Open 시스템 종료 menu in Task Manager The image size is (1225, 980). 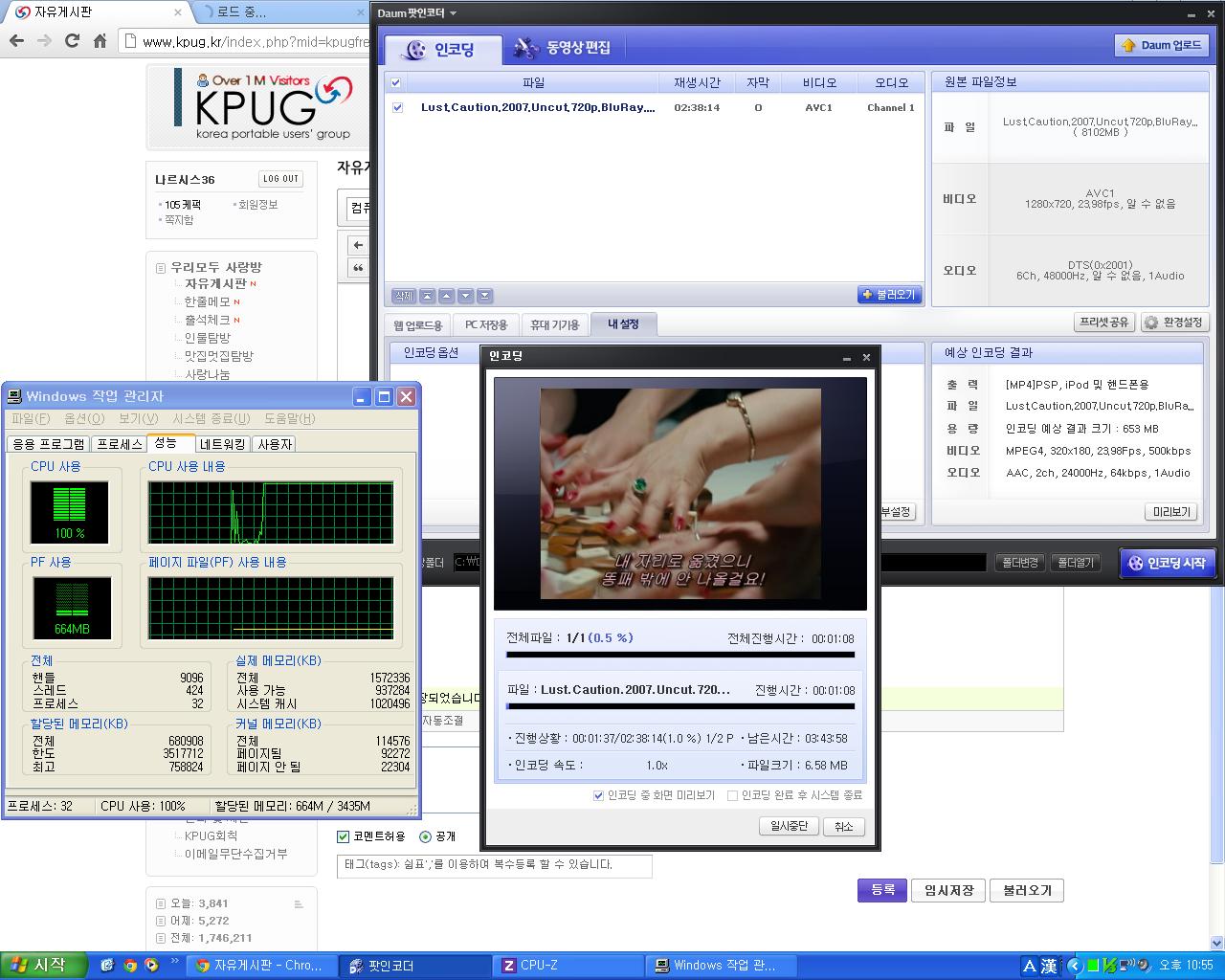point(211,418)
